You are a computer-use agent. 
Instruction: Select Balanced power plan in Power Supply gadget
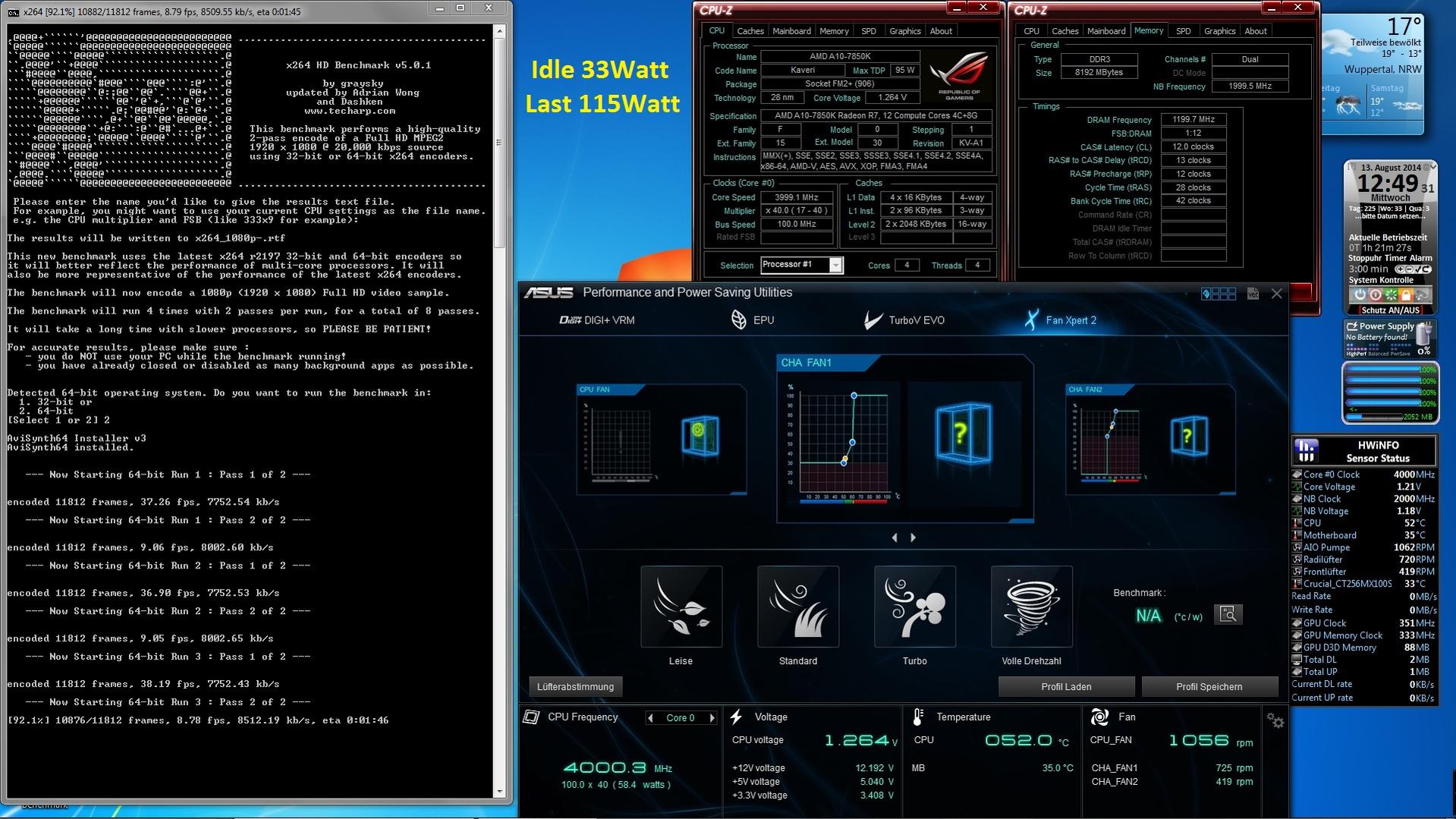point(1380,354)
